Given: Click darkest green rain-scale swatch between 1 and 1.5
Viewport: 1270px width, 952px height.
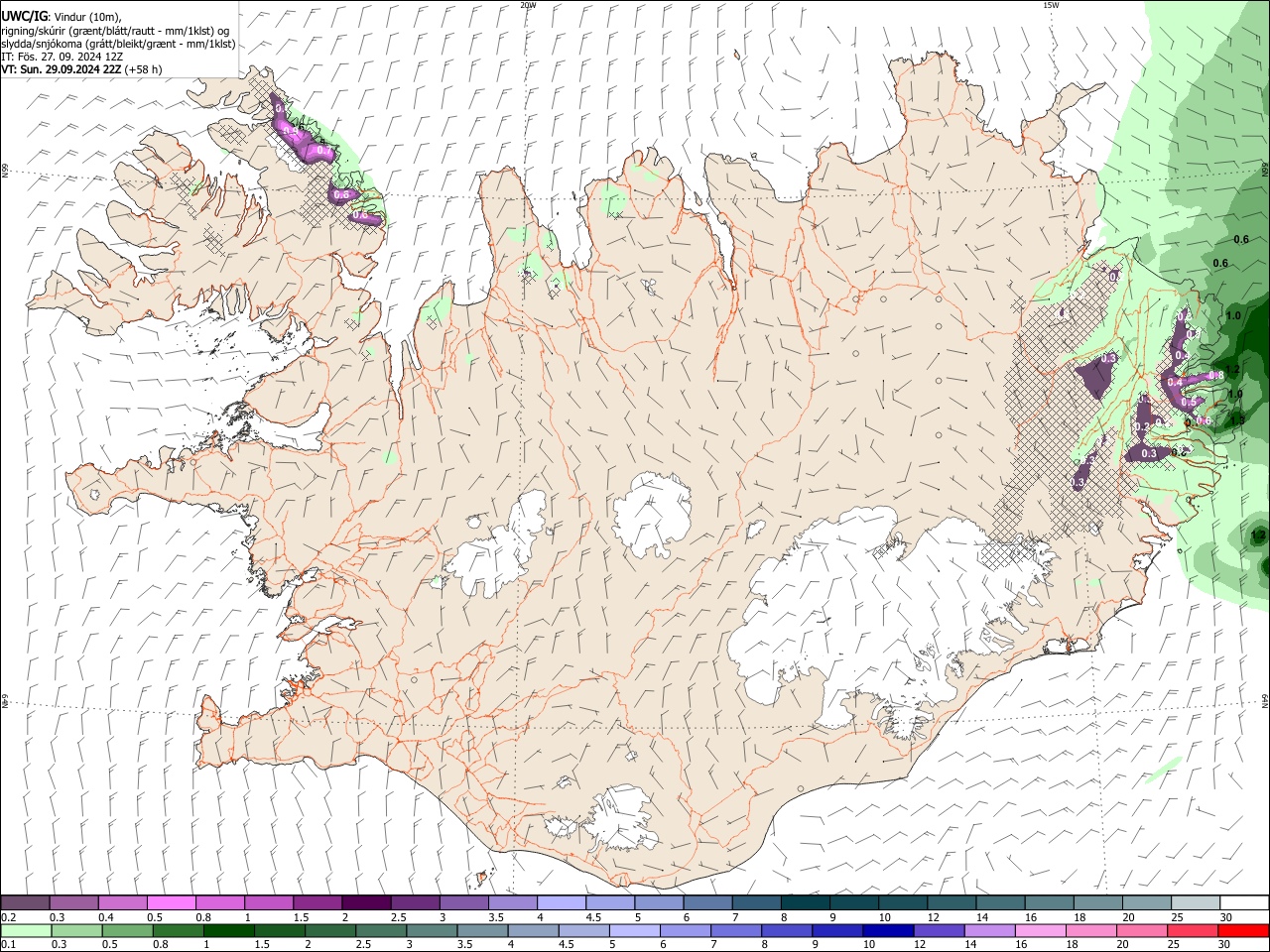Looking at the screenshot, I should pyautogui.click(x=228, y=930).
